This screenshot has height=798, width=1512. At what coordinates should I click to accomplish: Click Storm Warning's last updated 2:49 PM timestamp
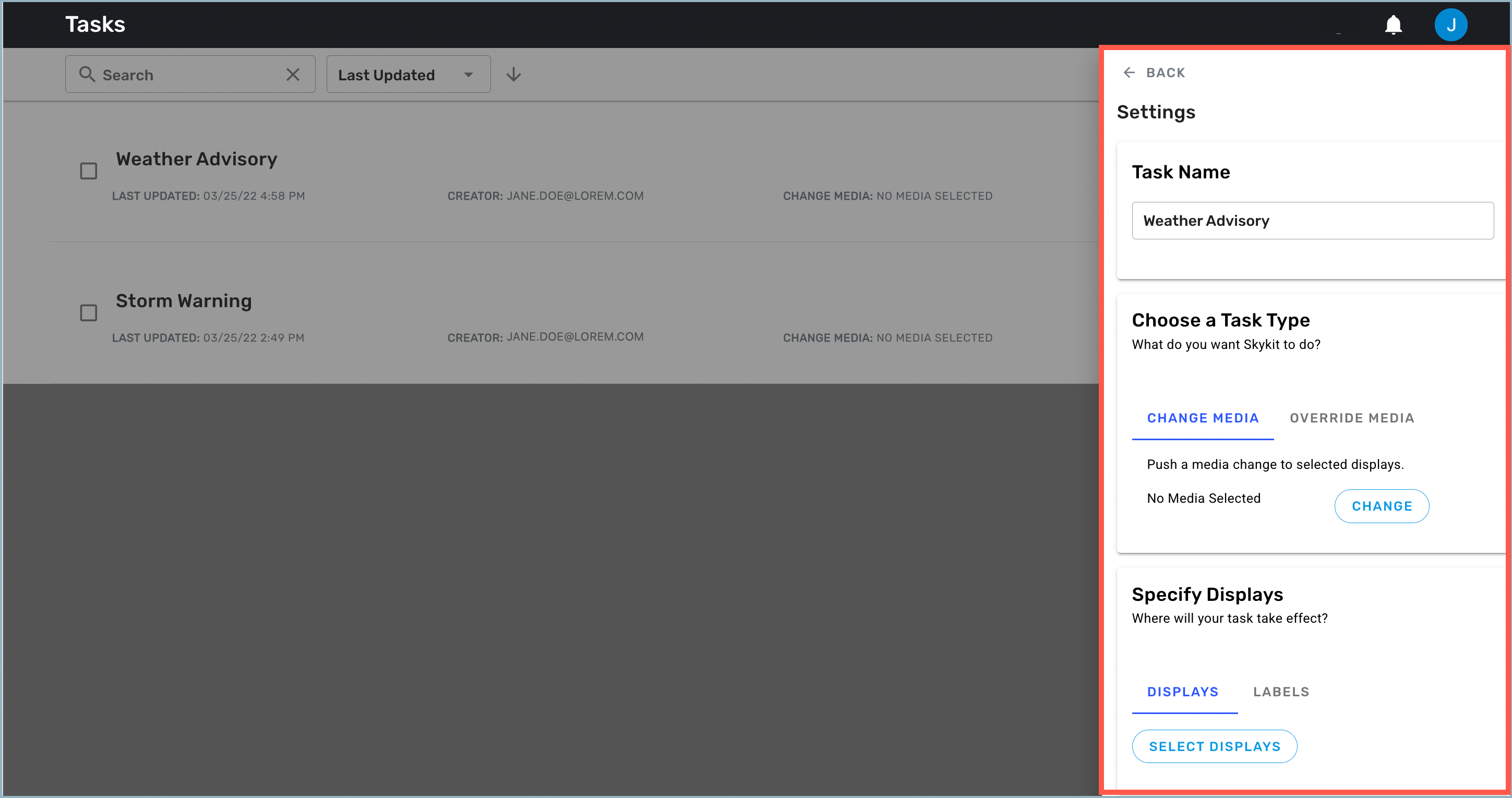tap(254, 338)
